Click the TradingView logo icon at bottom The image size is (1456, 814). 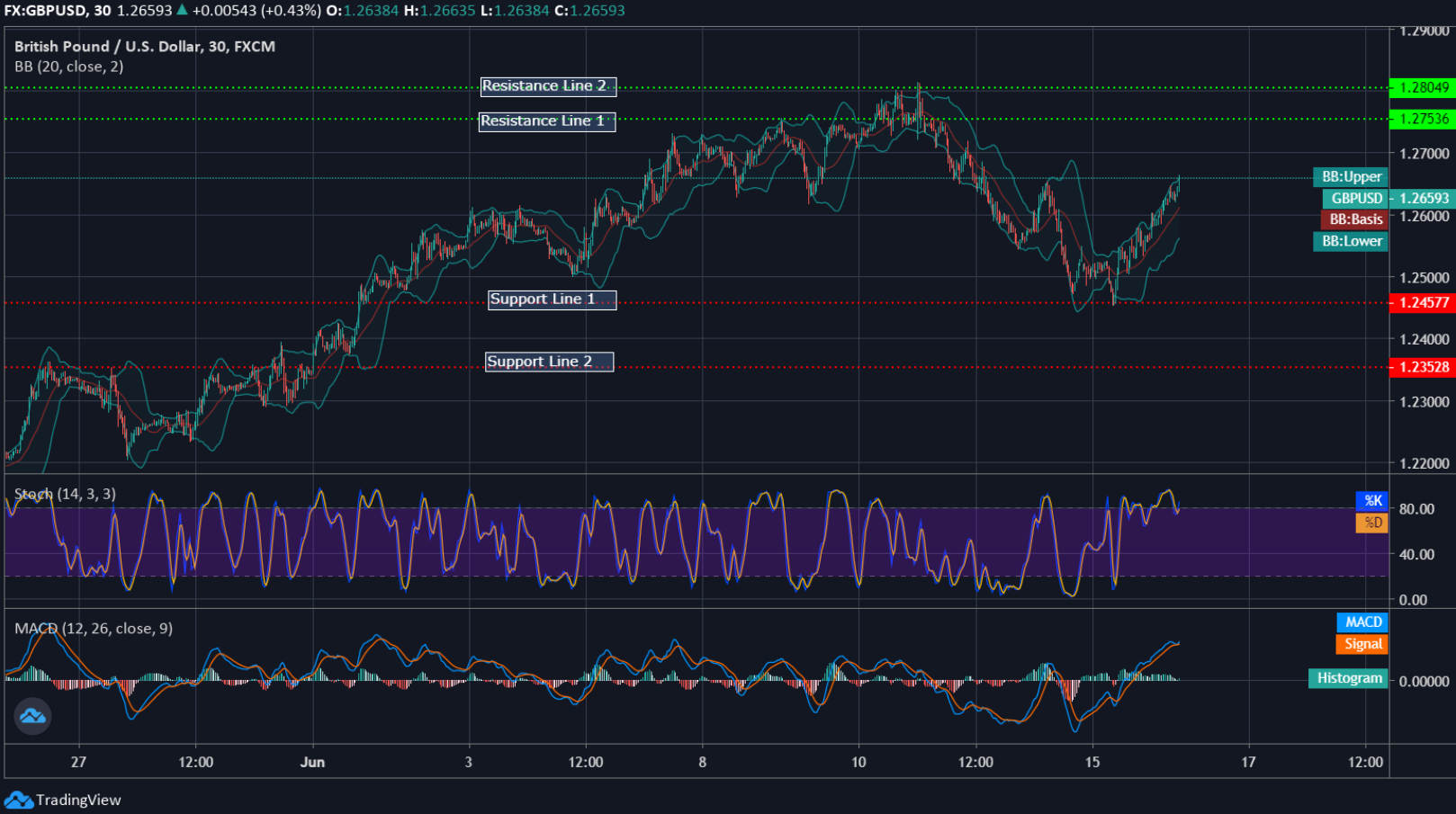17,799
